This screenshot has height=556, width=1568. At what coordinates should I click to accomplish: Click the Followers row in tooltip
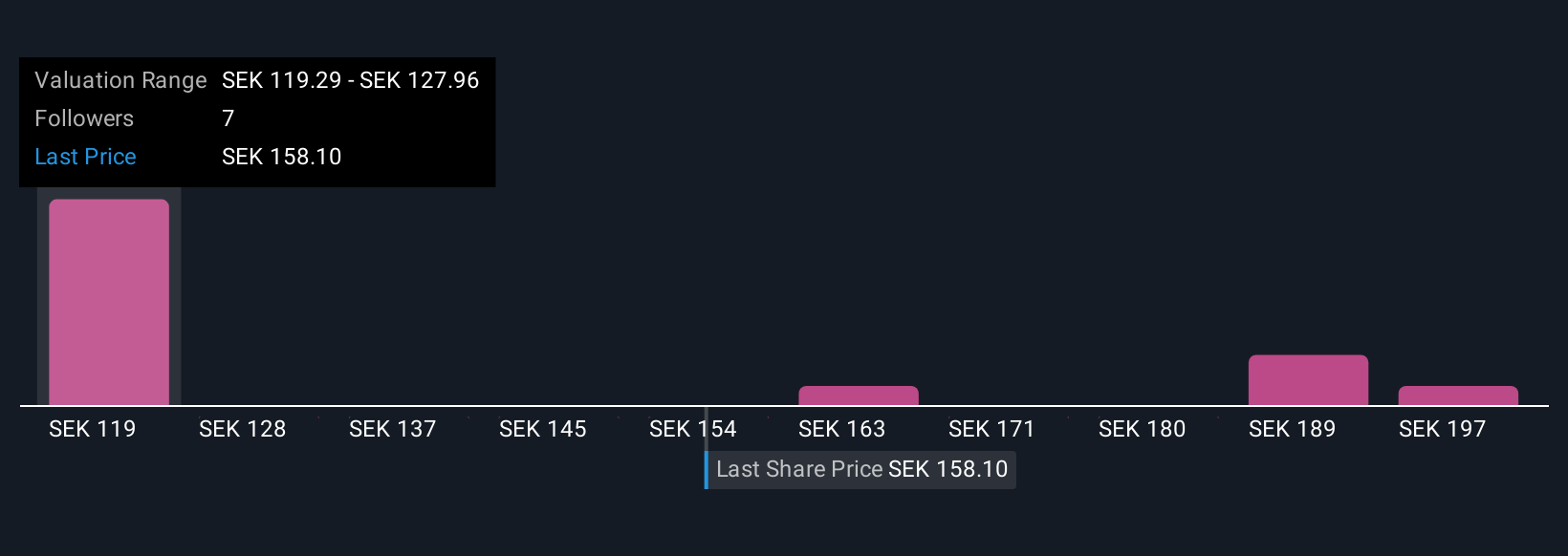coord(257,118)
